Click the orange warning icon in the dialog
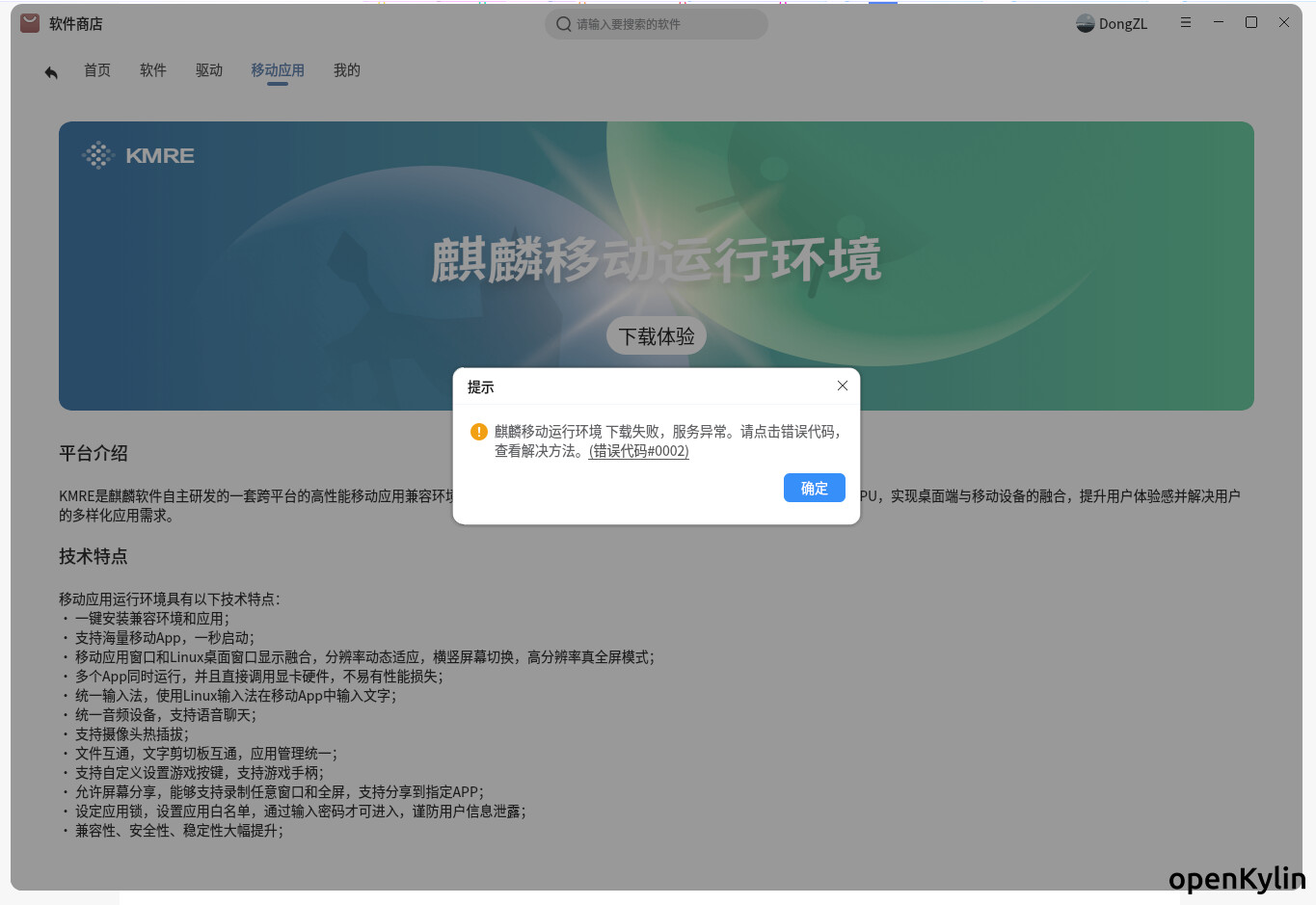This screenshot has height=905, width=1316. [478, 432]
